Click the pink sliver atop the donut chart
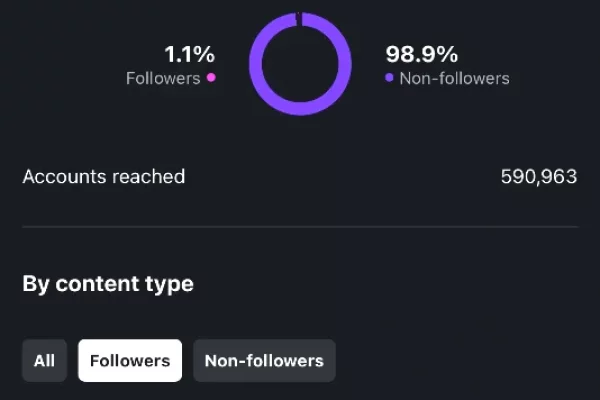The image size is (600, 400). (x=299, y=16)
